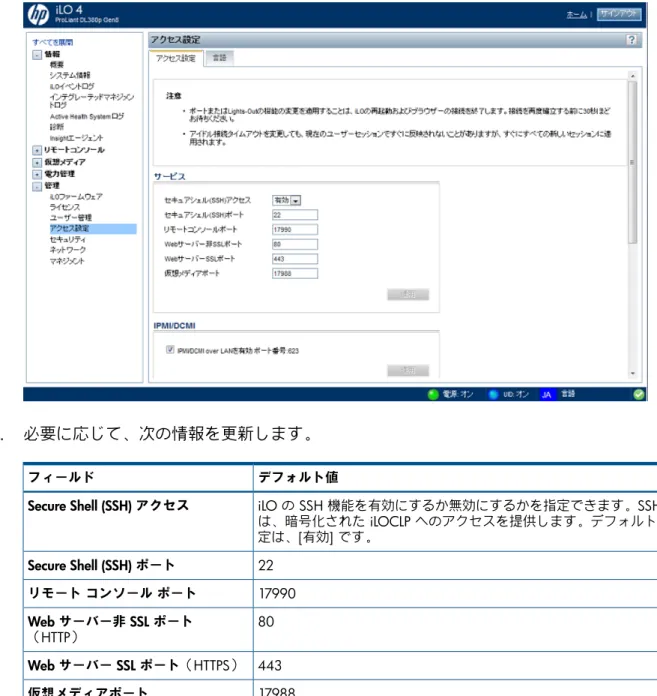The image size is (657, 696).
Task: Expand the 仮想メディア tree section
Action: (37, 162)
